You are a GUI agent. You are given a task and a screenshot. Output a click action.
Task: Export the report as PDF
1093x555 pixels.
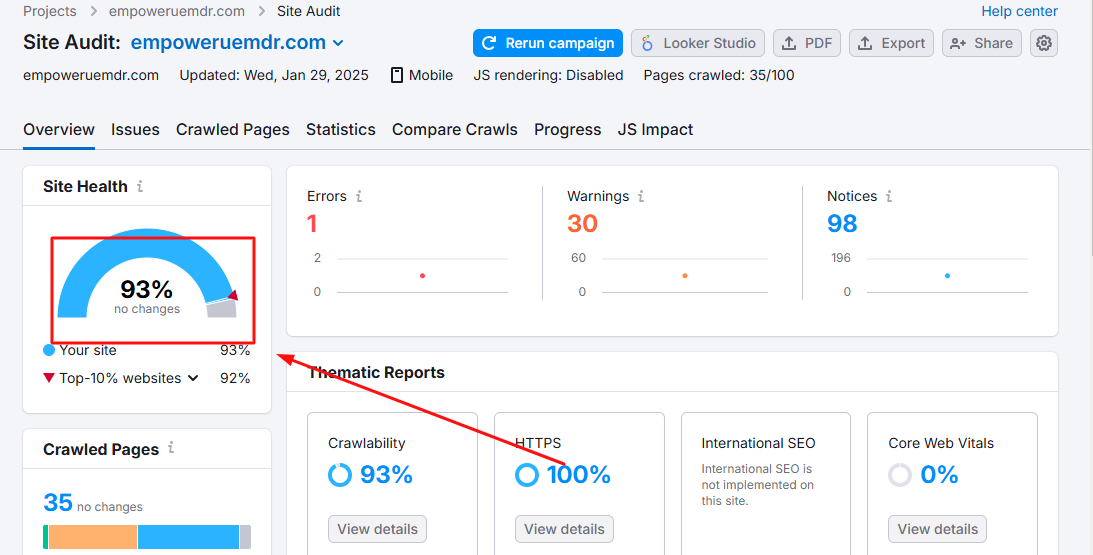[x=807, y=43]
